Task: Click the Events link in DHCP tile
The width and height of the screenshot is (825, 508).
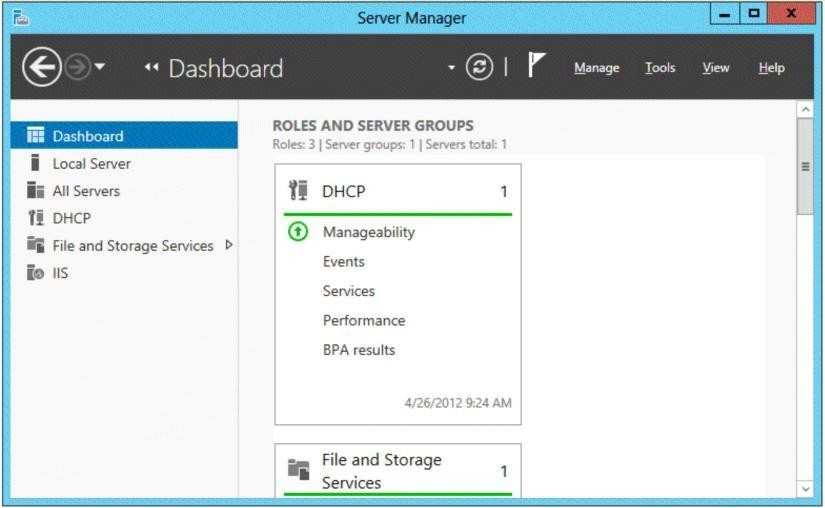Action: 344,261
